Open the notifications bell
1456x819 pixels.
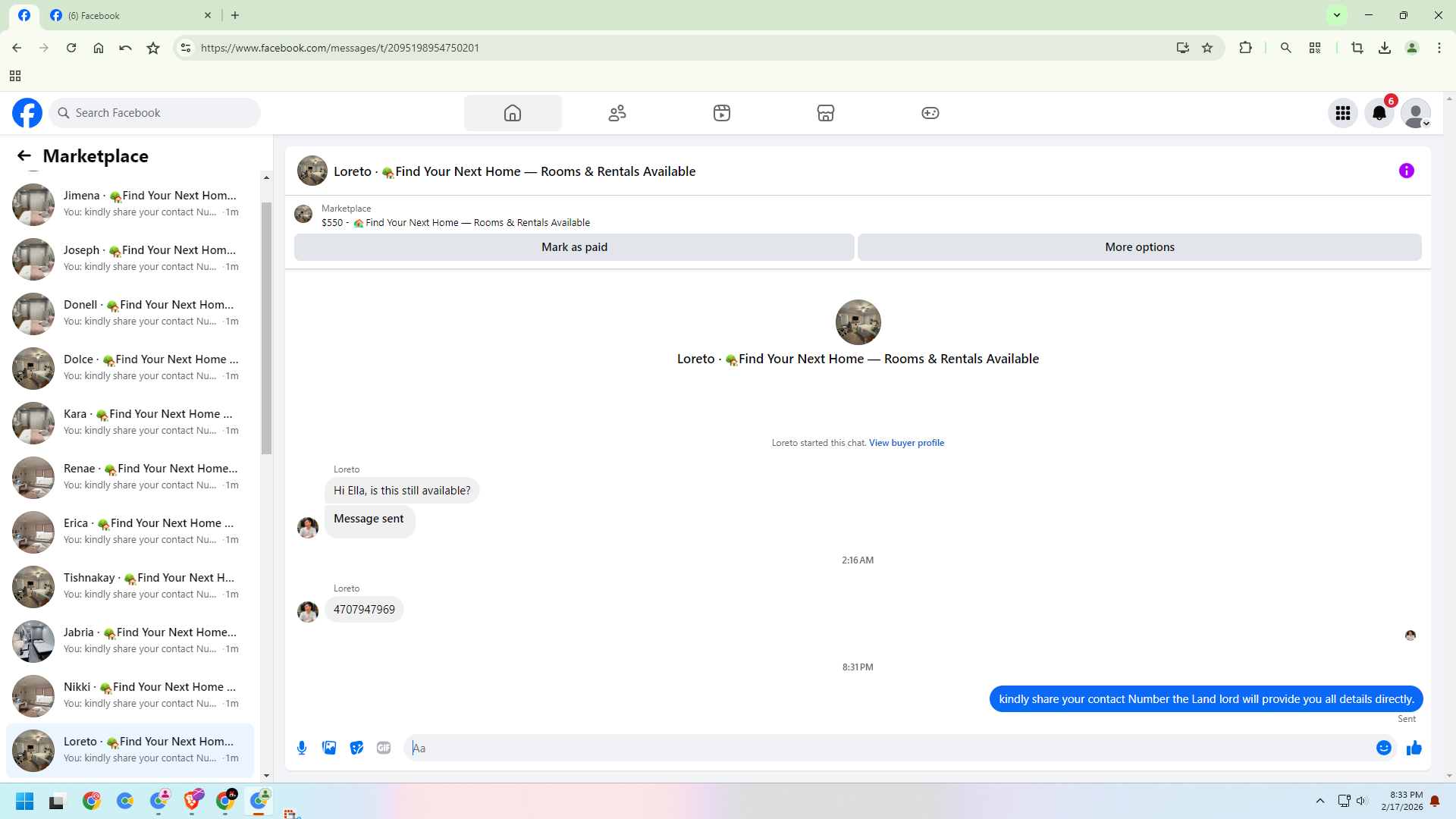pyautogui.click(x=1379, y=113)
